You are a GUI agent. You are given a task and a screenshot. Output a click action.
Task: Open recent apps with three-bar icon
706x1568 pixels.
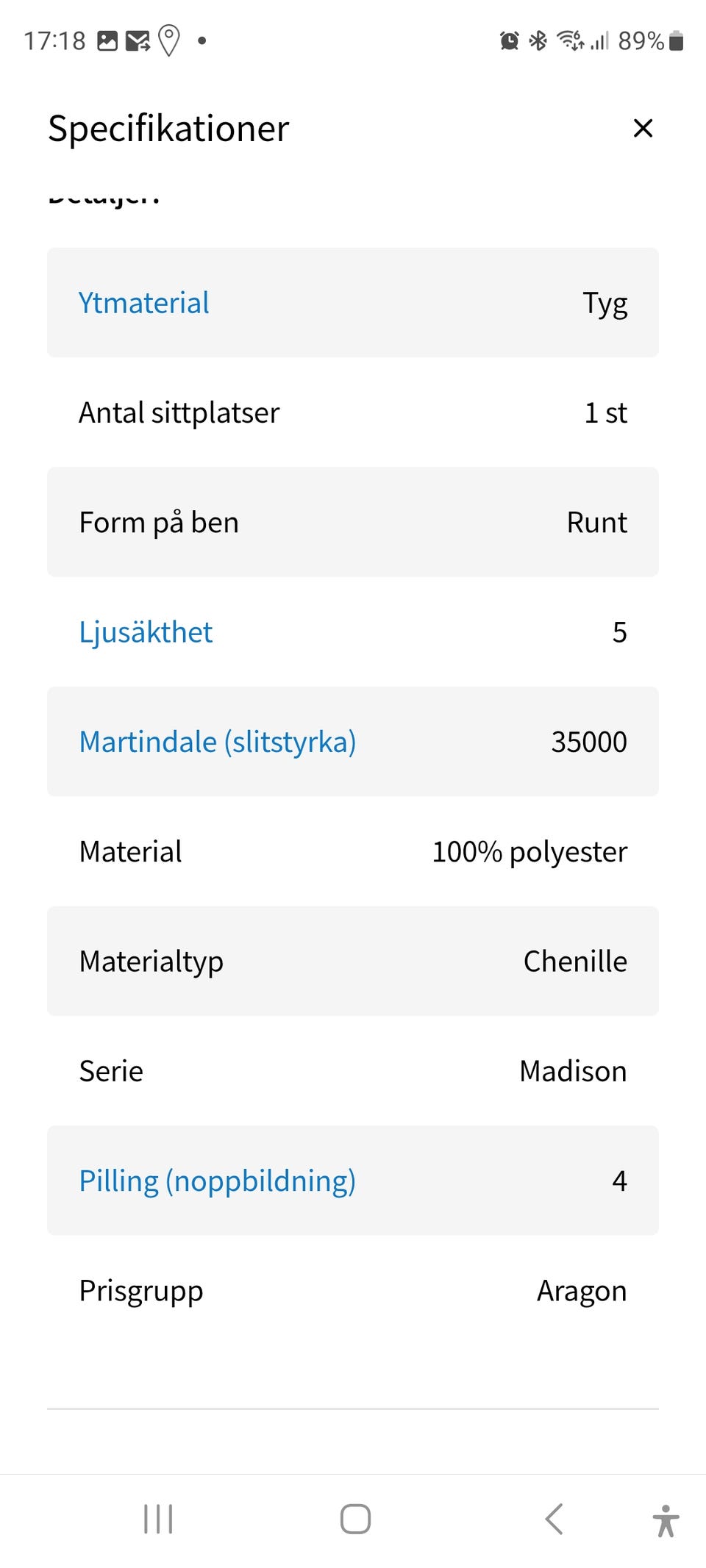point(158,1519)
